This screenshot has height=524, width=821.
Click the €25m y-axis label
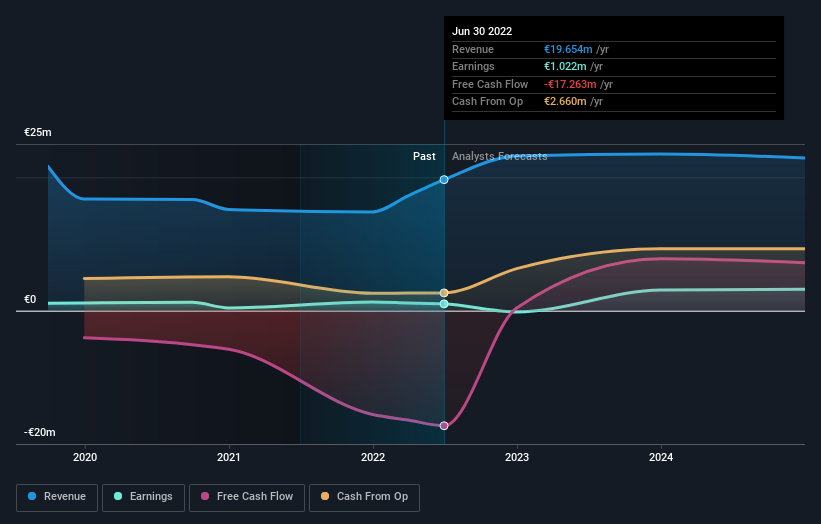(38, 132)
